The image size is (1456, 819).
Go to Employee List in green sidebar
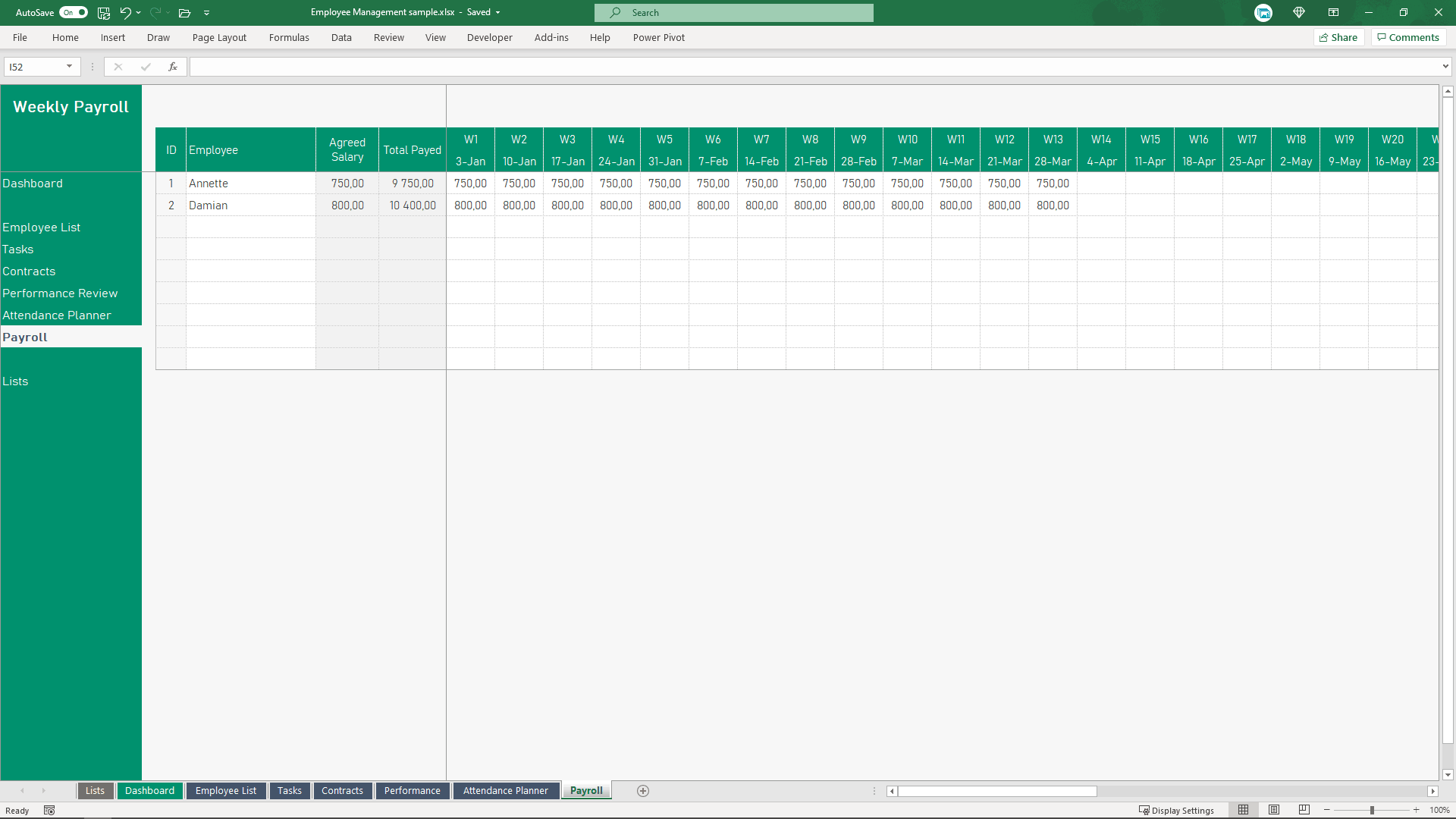click(41, 227)
